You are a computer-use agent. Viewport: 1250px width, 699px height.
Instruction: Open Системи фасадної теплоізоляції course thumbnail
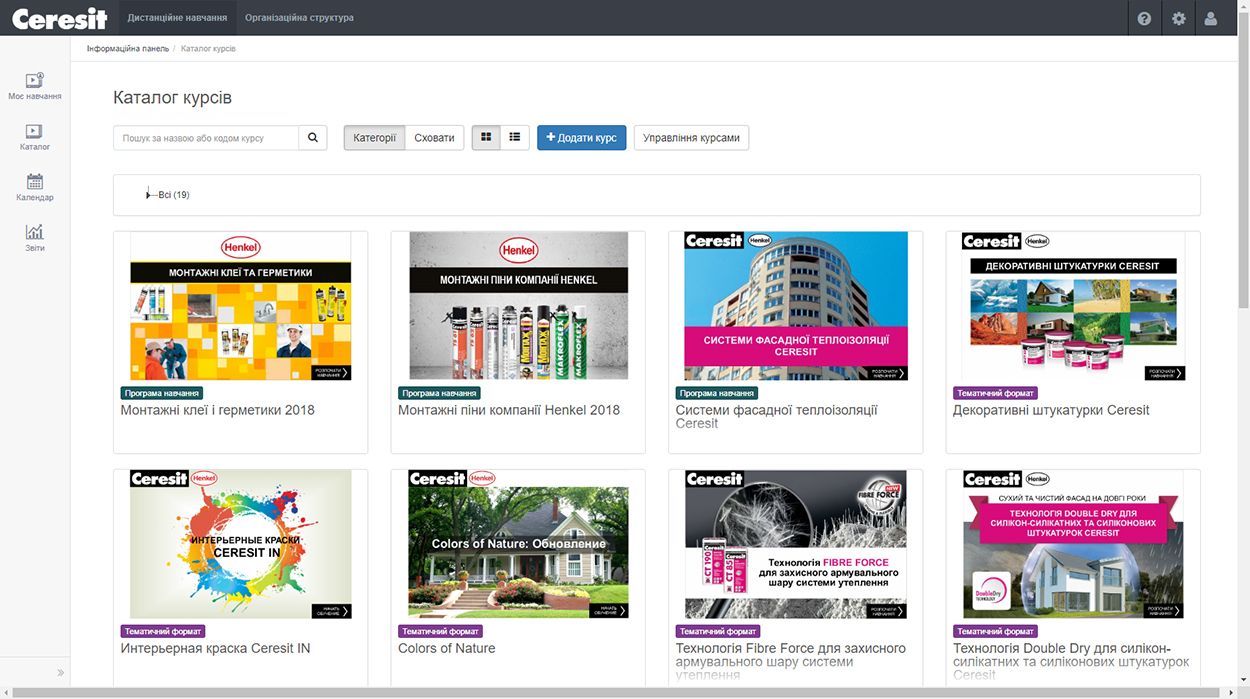[796, 306]
